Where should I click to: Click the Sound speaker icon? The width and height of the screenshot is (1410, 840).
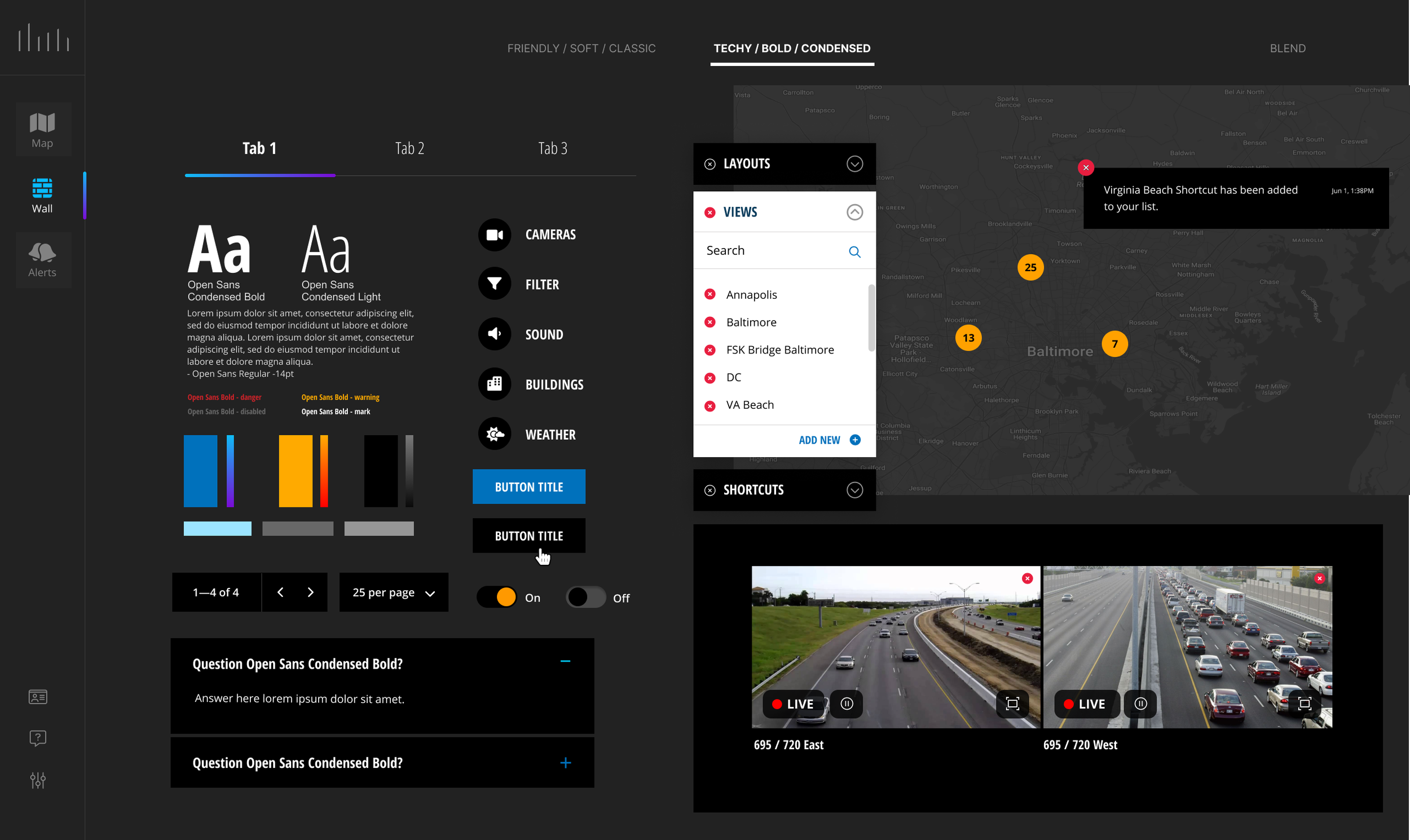click(x=495, y=334)
